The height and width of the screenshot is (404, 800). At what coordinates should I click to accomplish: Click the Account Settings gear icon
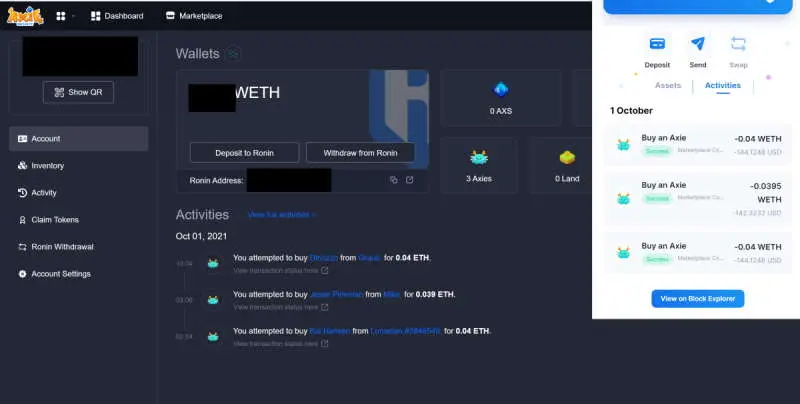click(22, 274)
